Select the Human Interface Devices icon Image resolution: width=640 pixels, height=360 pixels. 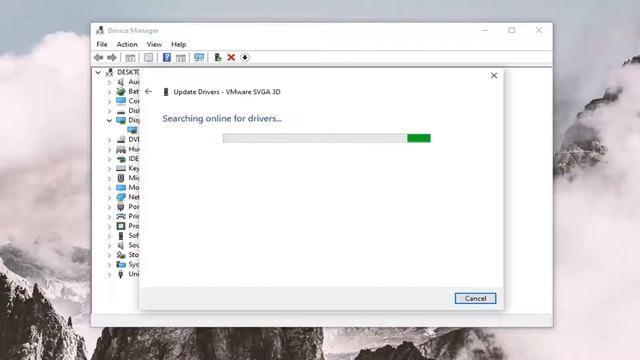pos(121,149)
